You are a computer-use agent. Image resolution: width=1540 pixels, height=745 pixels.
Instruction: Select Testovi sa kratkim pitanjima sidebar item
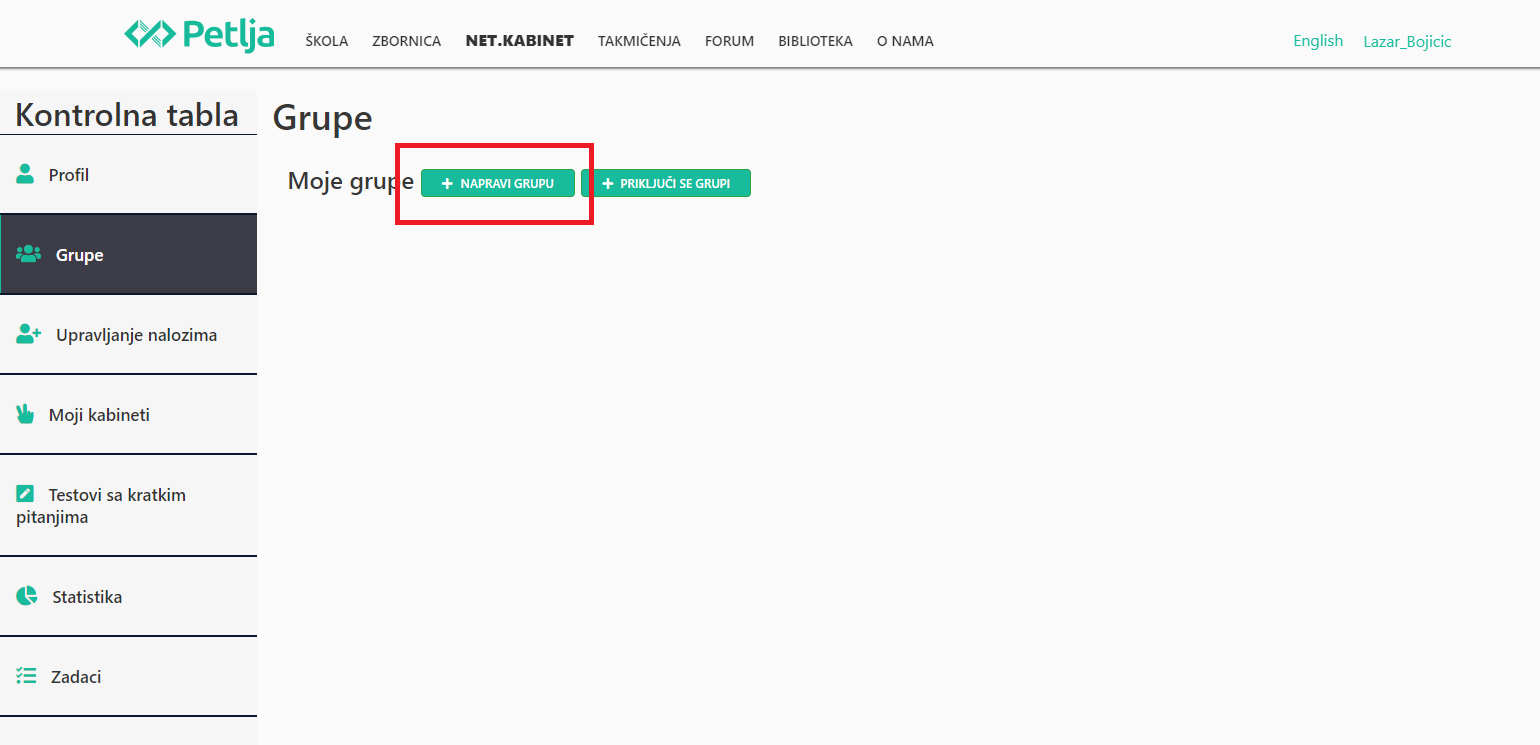click(x=116, y=505)
